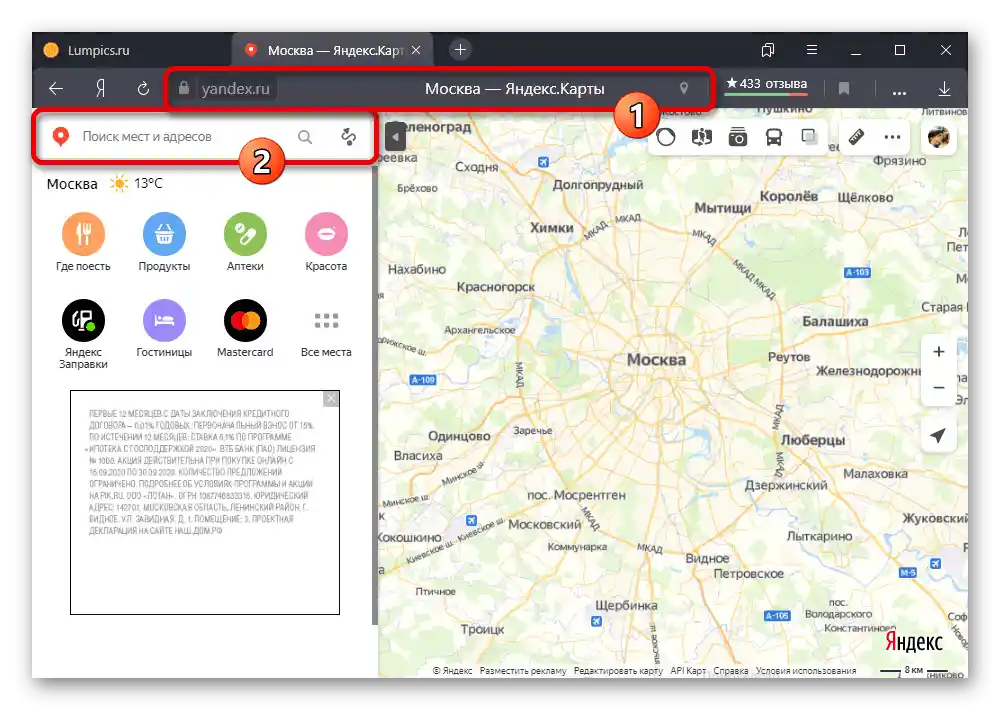Zoom in the map with plus button

click(938, 351)
